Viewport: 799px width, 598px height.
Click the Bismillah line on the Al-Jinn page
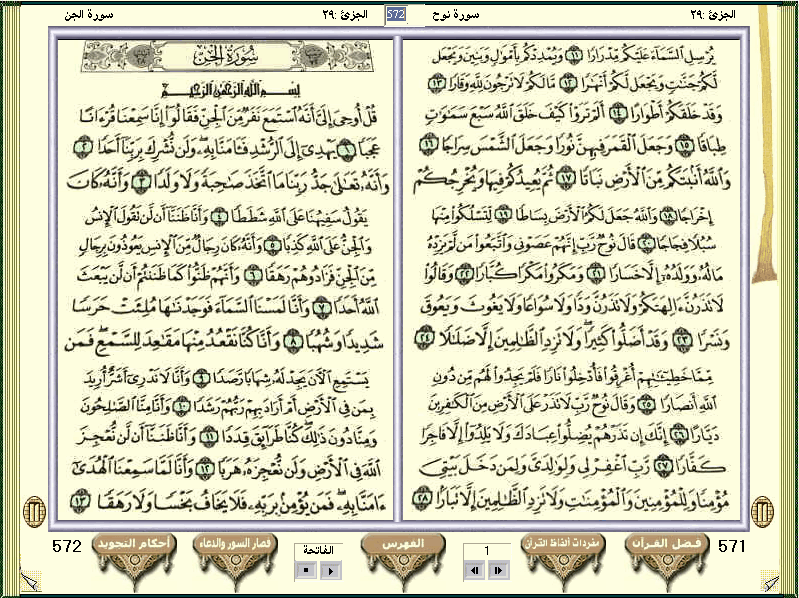231,91
